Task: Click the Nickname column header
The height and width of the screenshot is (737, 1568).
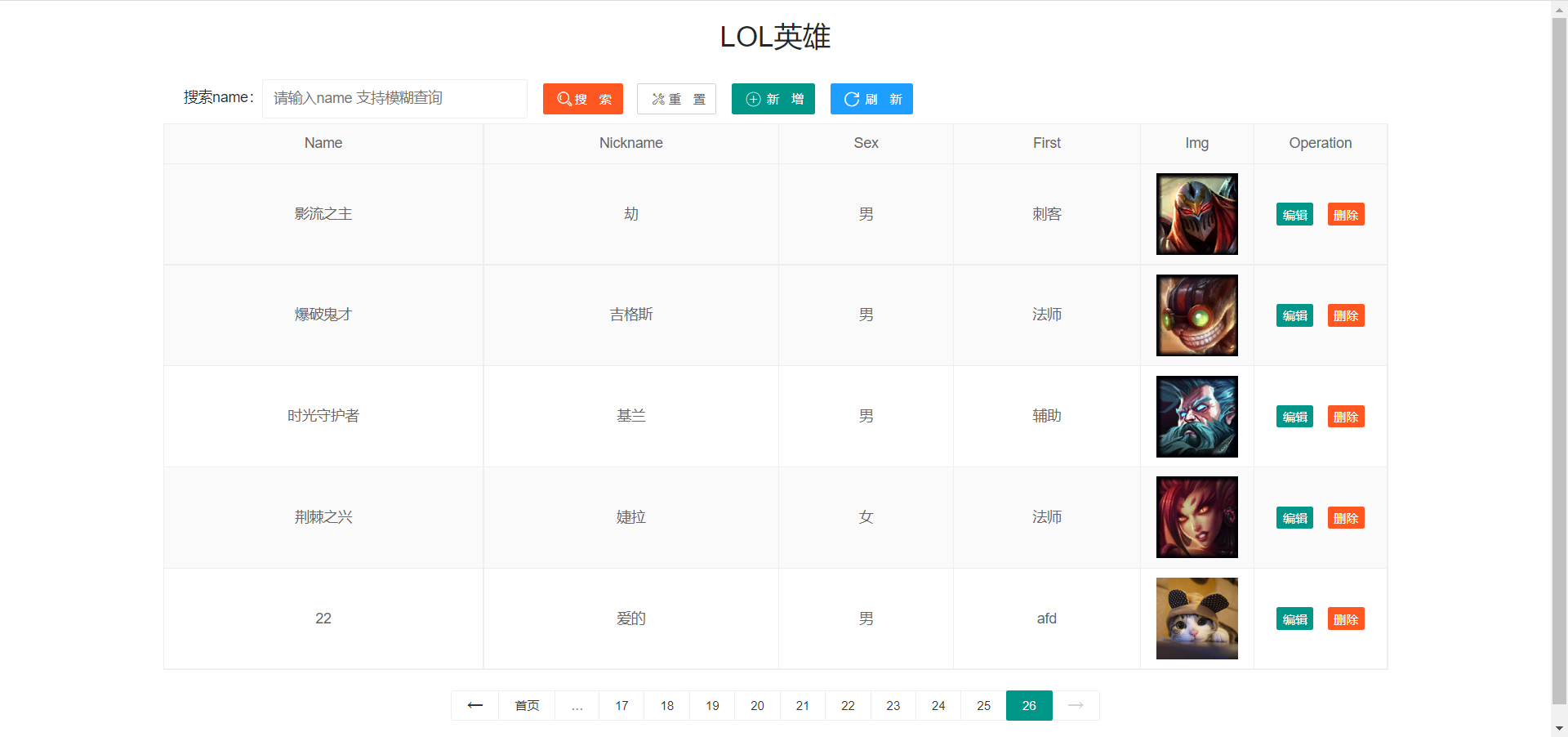Action: (631, 143)
